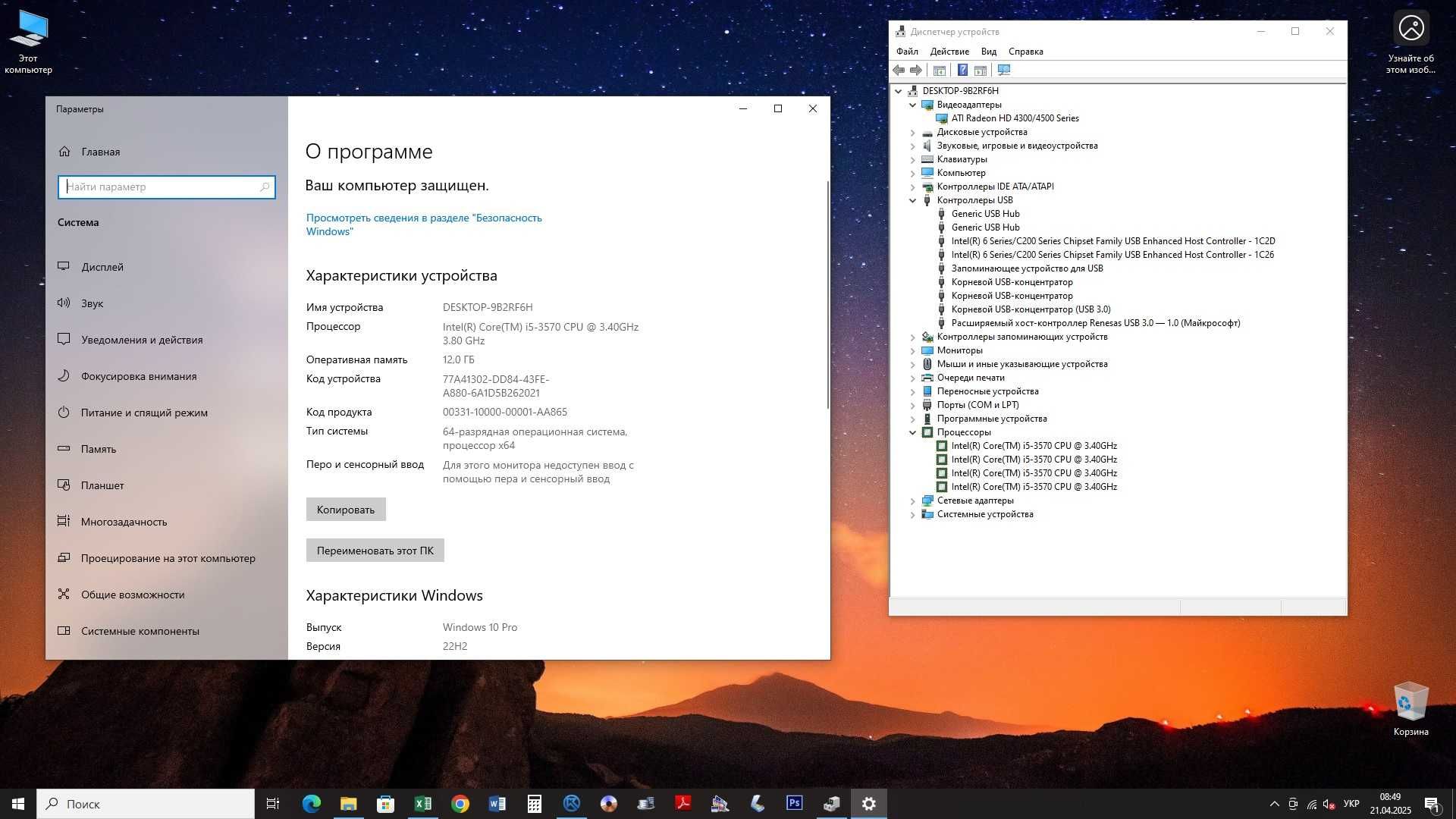Image resolution: width=1456 pixels, height=819 pixels.
Task: Click the forward arrow in Device Manager toolbar
Action: 916,70
